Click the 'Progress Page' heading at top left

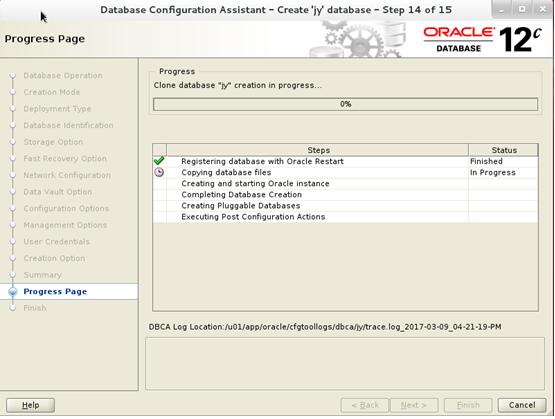tap(45, 39)
